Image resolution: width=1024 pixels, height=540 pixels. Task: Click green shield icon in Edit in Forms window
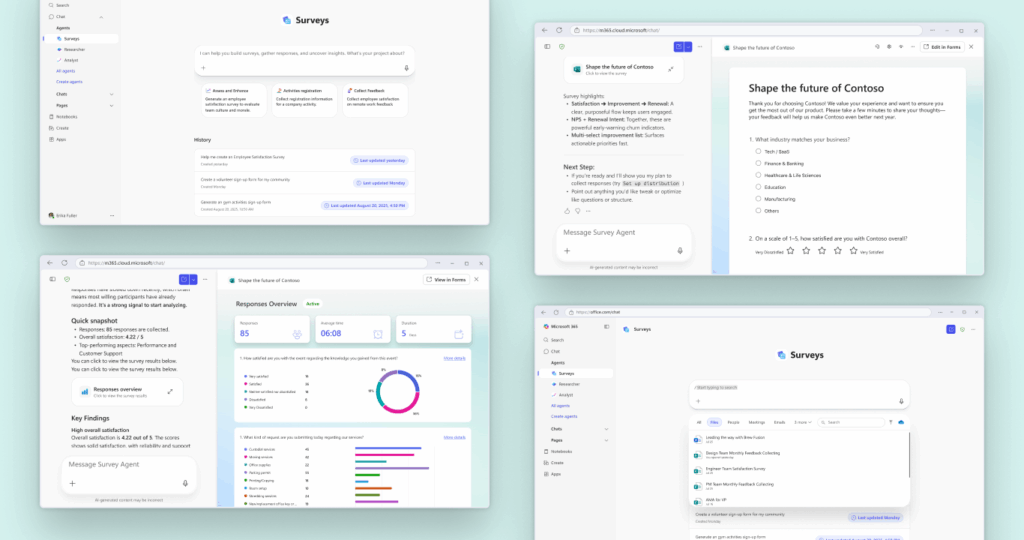pos(562,47)
